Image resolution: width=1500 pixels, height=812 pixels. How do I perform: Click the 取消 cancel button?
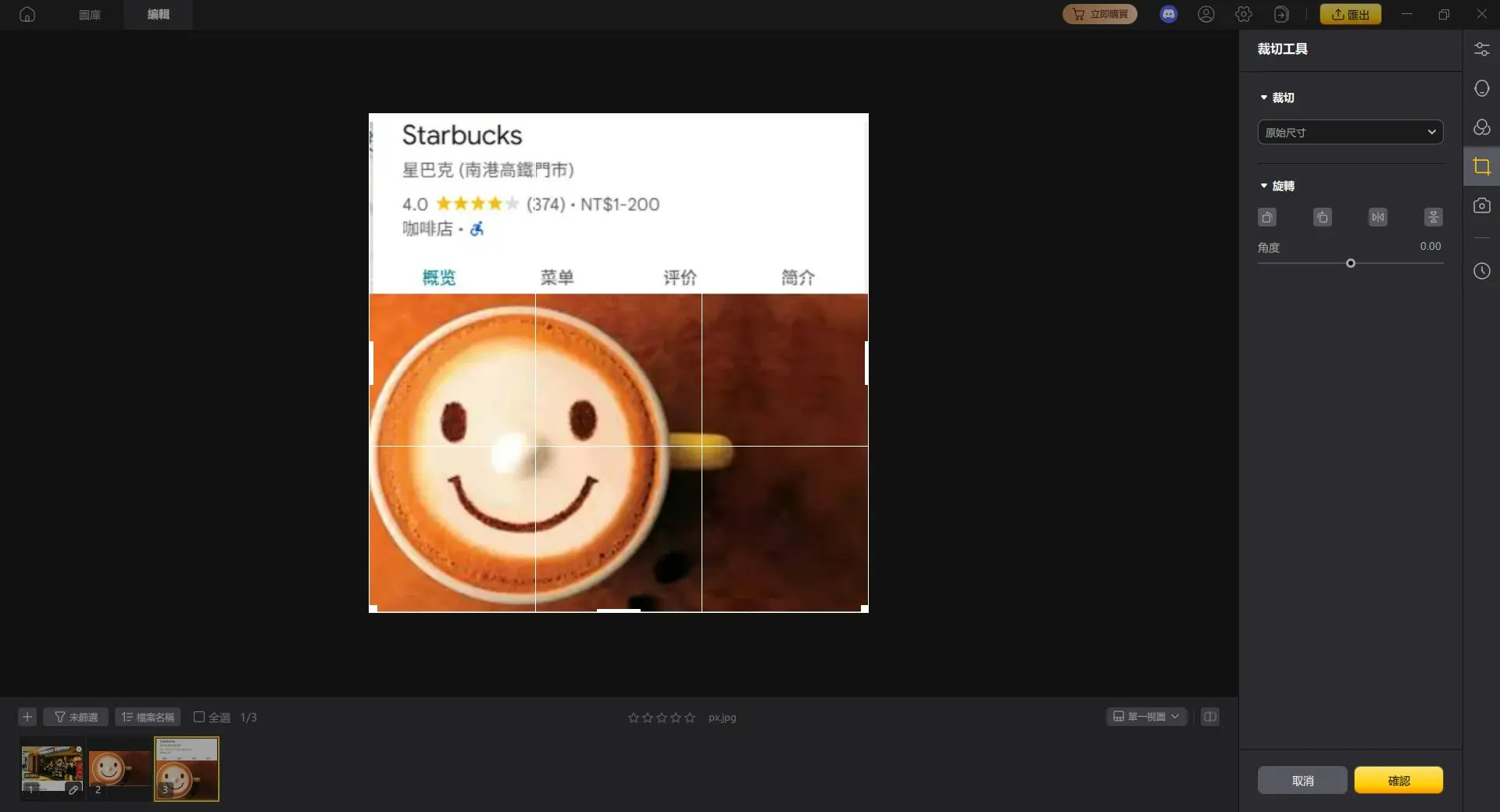[1302, 780]
